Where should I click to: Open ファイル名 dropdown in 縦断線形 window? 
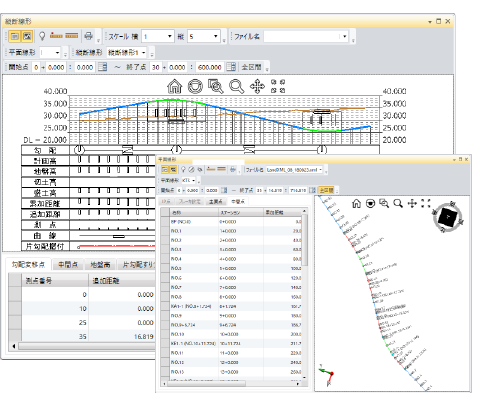click(x=345, y=36)
